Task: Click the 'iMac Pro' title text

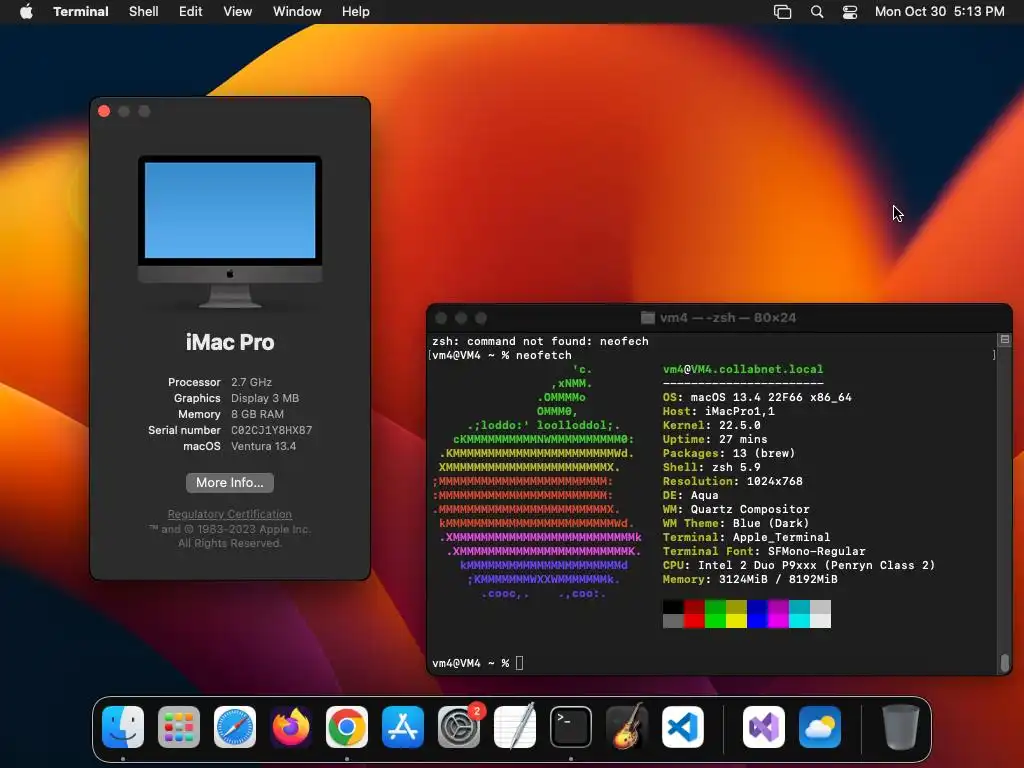Action: (x=230, y=342)
